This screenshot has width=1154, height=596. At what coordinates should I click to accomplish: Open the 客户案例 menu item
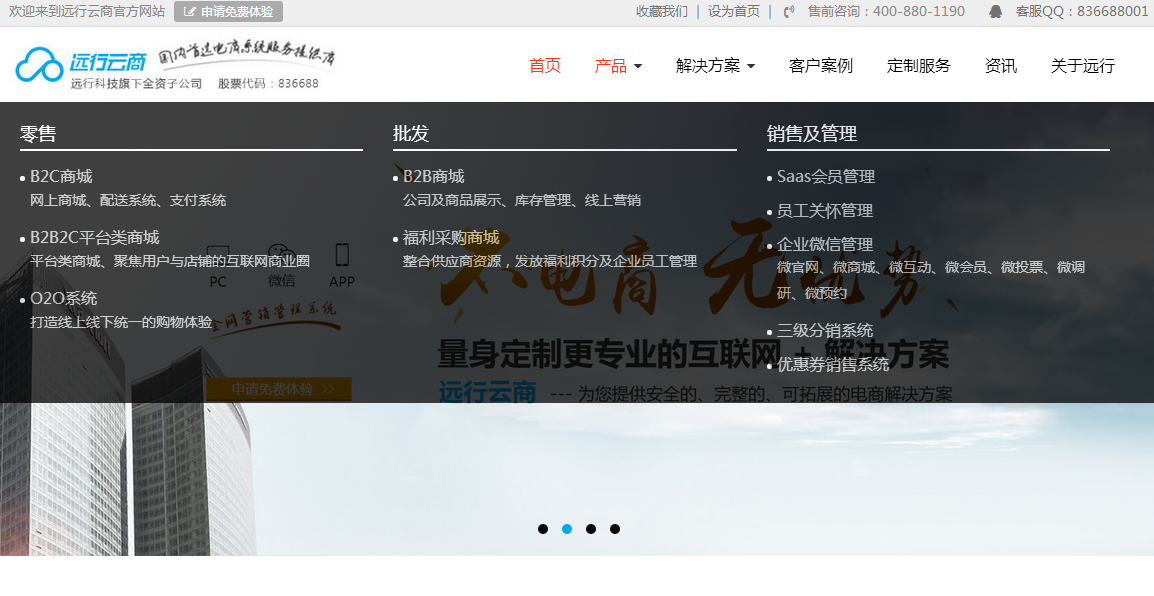pos(821,65)
